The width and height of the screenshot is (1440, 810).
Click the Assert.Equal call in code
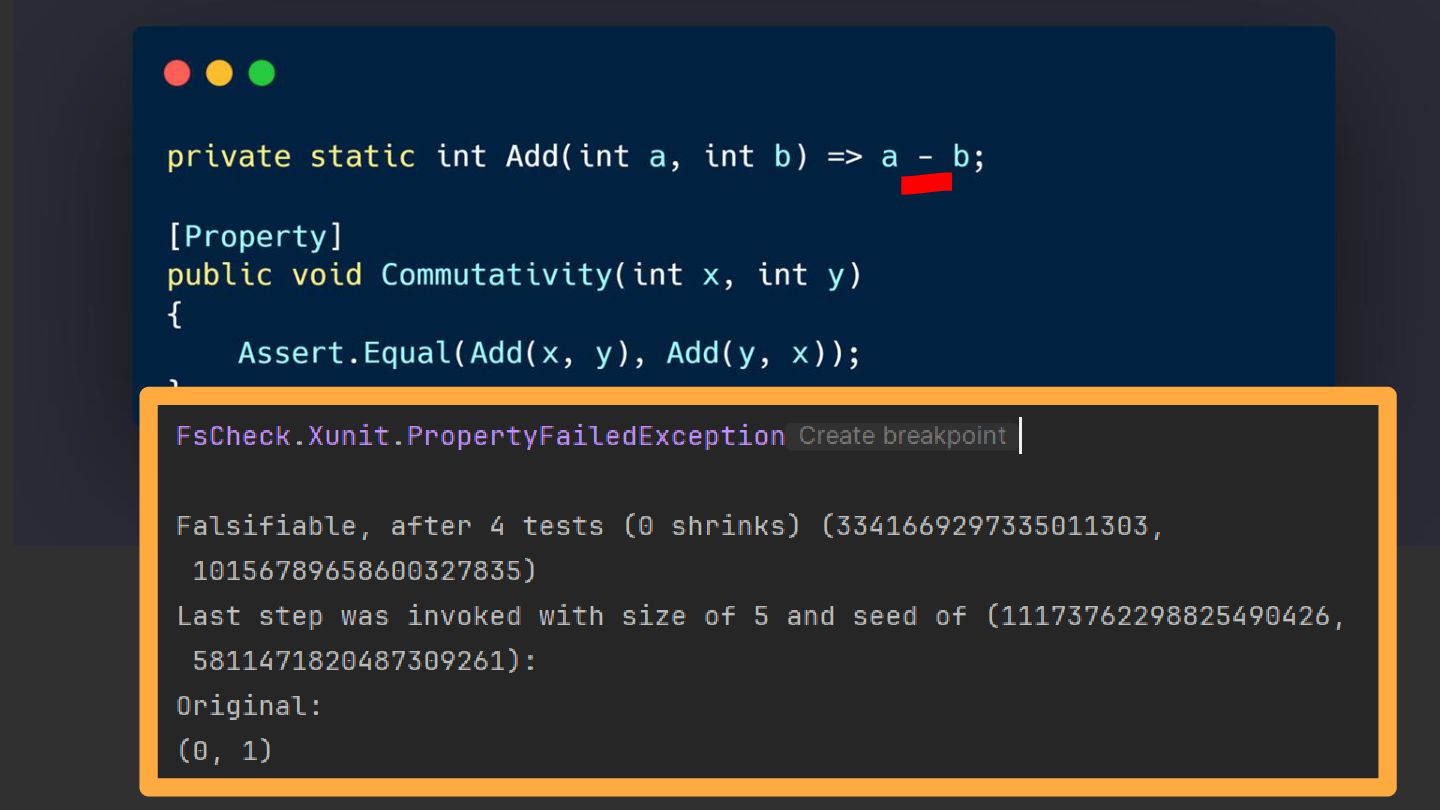(x=345, y=353)
